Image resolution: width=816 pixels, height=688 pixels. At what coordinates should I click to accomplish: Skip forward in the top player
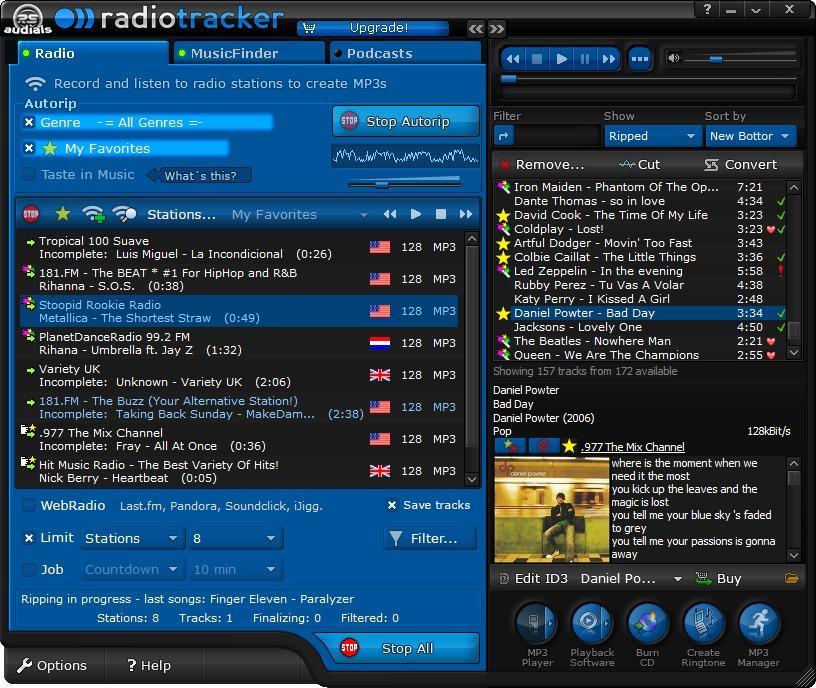tap(608, 59)
